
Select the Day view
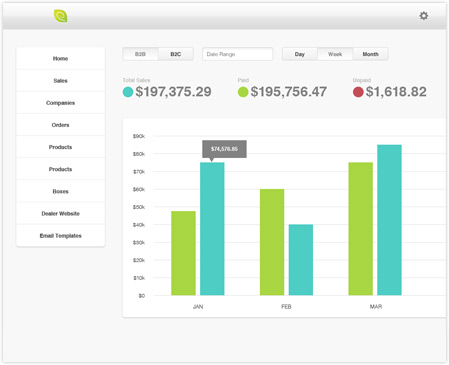300,54
